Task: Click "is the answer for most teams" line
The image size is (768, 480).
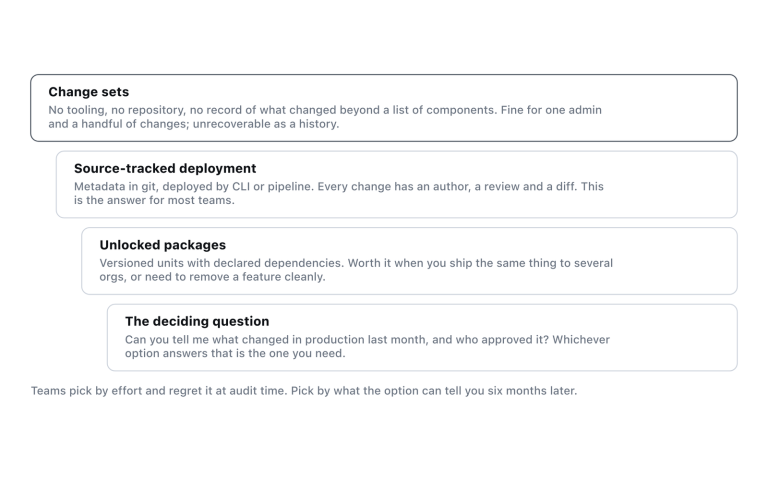Action: click(154, 200)
